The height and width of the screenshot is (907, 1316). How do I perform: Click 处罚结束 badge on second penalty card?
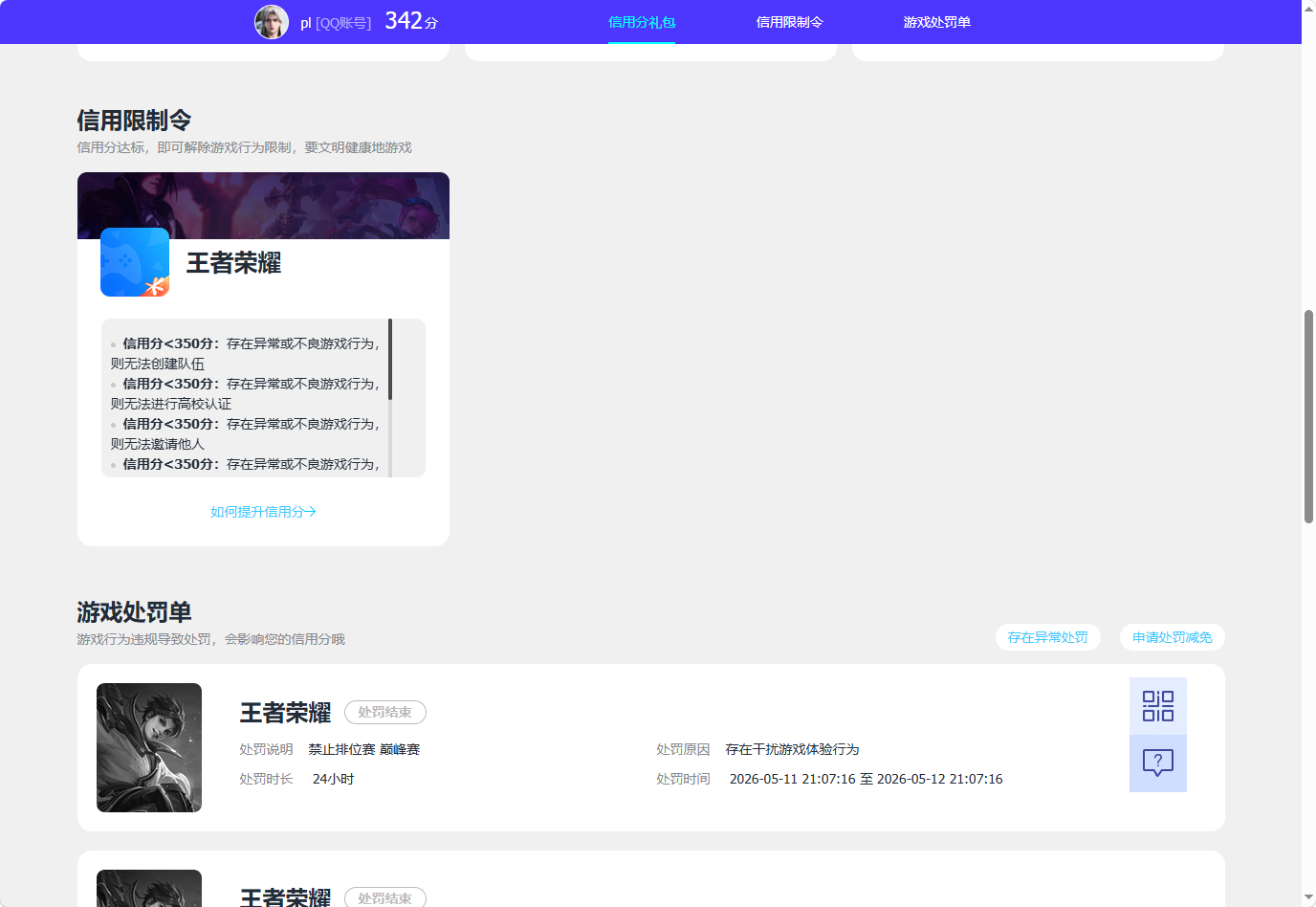pos(385,897)
